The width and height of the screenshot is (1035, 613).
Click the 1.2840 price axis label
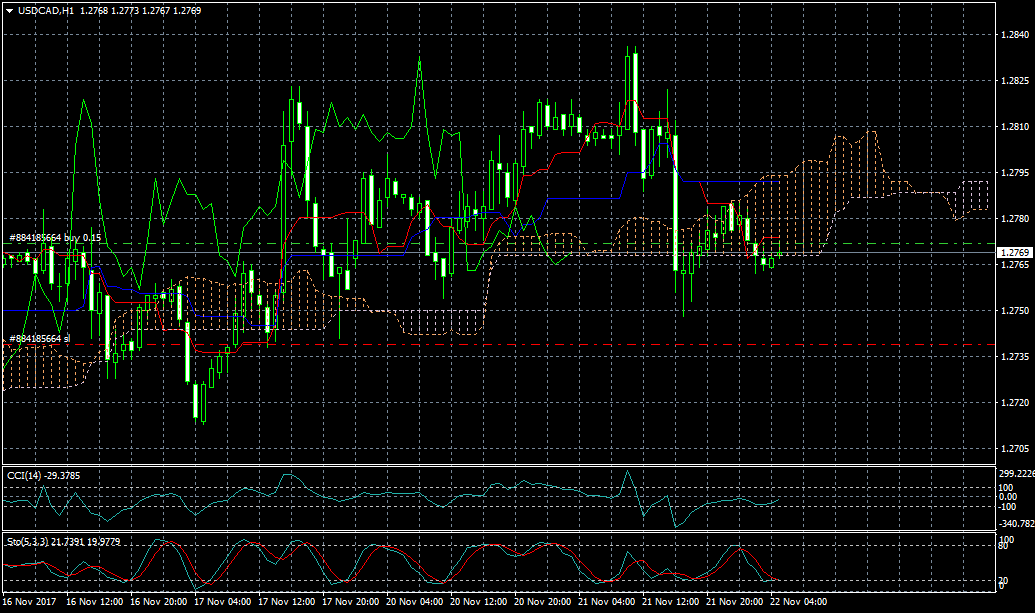pyautogui.click(x=1015, y=35)
